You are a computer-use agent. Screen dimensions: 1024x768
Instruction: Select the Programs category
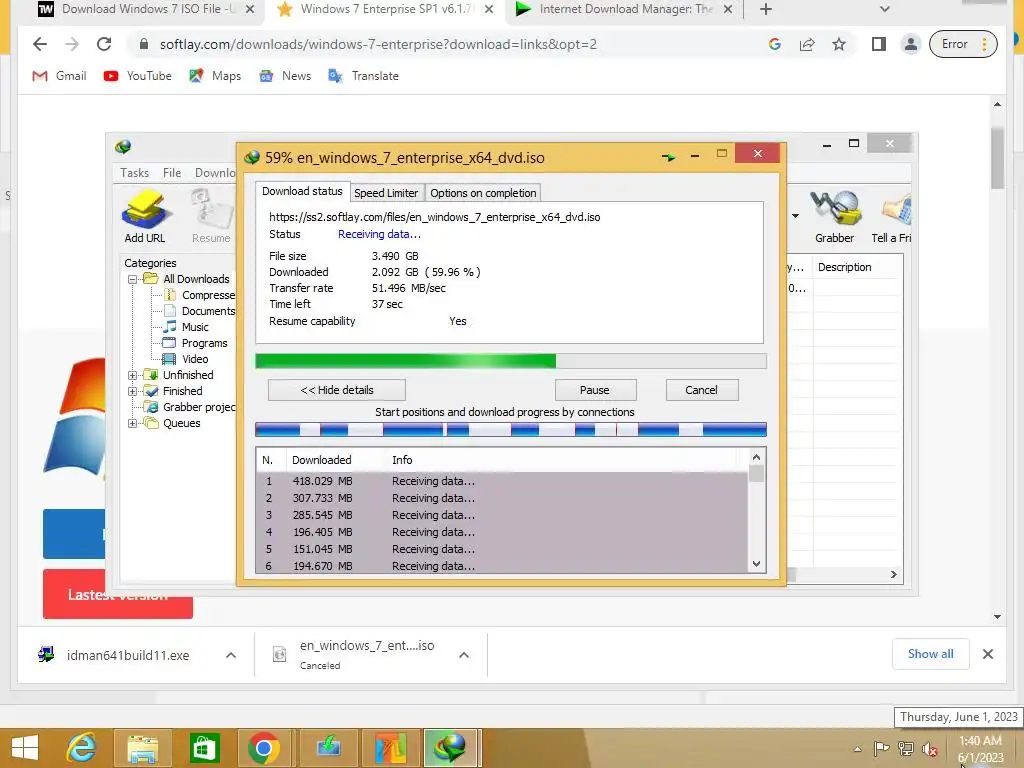tap(195, 344)
